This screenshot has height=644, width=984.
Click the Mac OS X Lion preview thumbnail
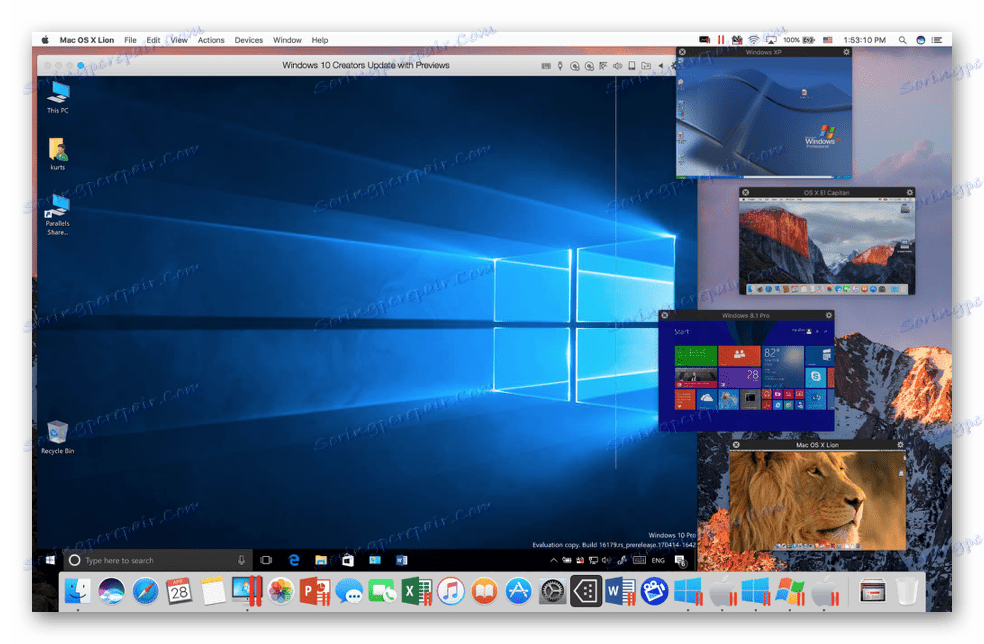[x=818, y=500]
